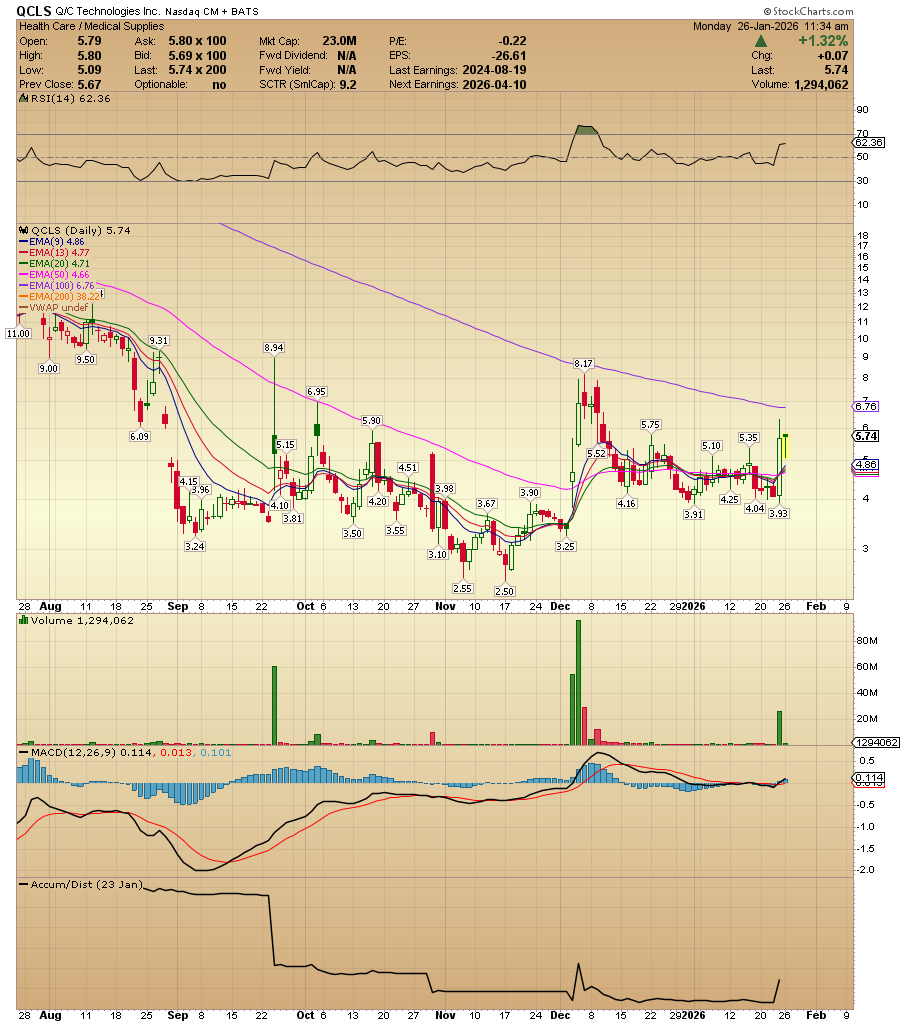Click the 8.94 price high label

tap(273, 348)
